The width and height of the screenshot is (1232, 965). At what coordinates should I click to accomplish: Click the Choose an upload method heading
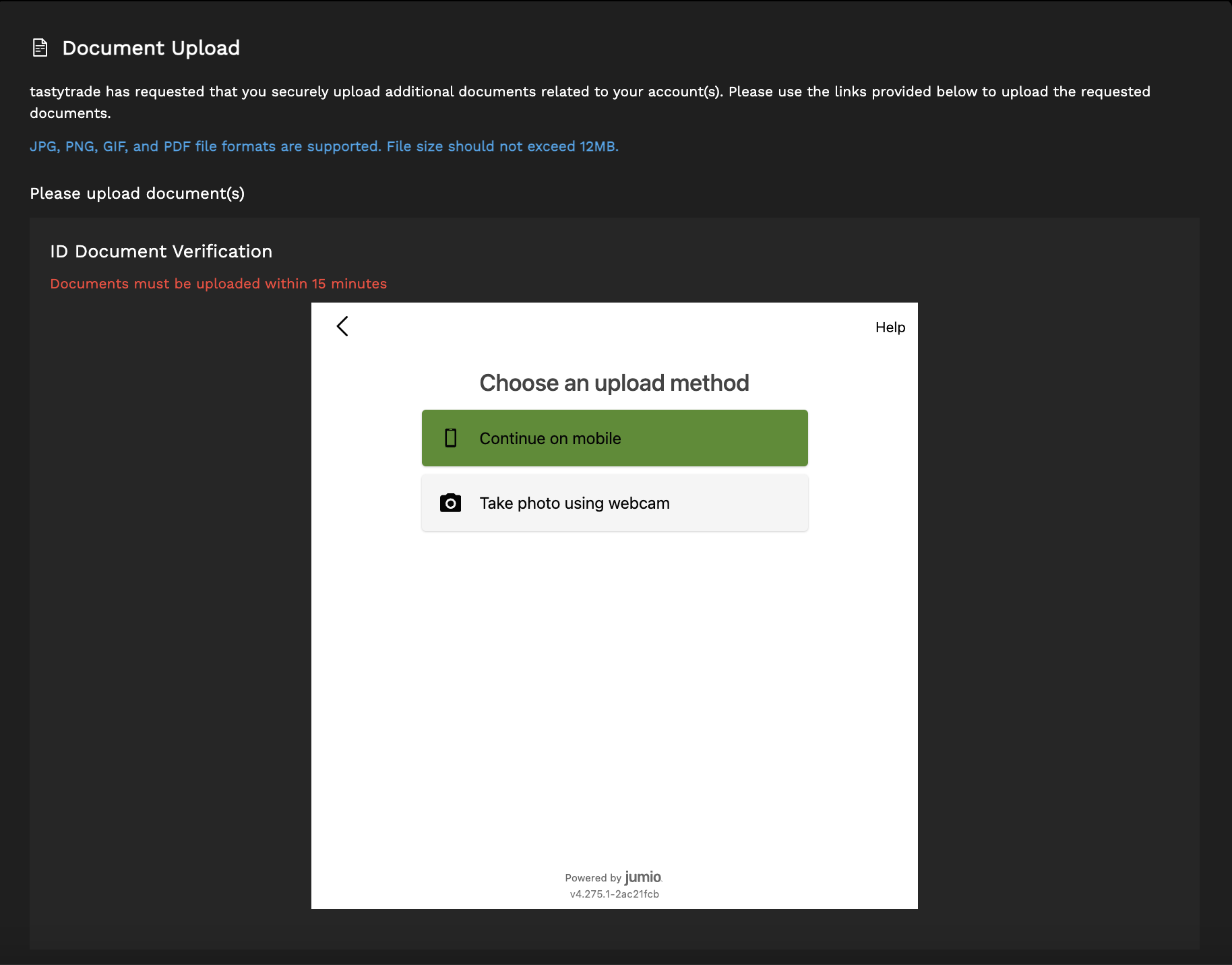pos(614,382)
